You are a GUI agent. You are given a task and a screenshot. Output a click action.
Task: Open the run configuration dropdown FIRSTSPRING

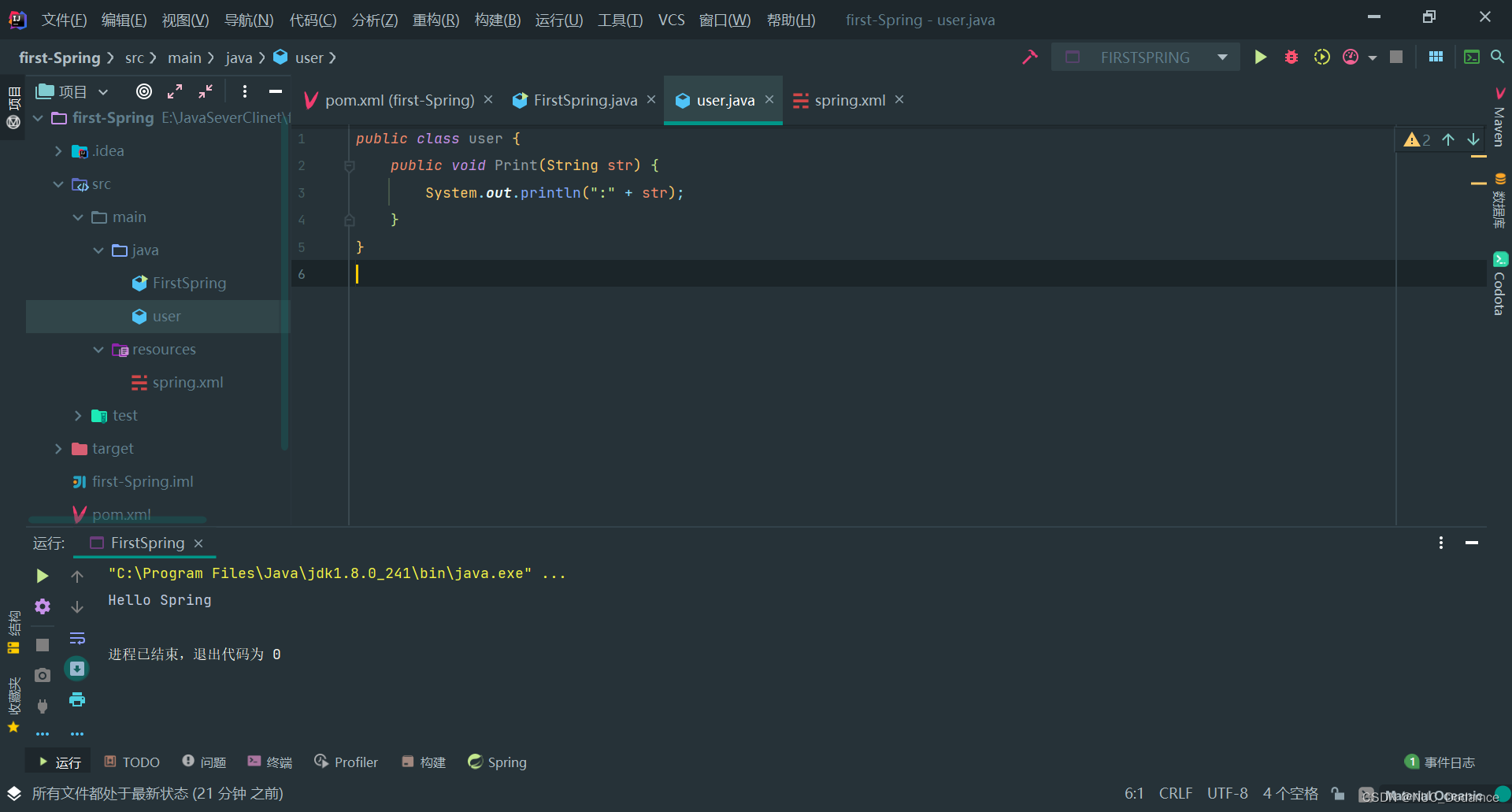coord(1146,57)
